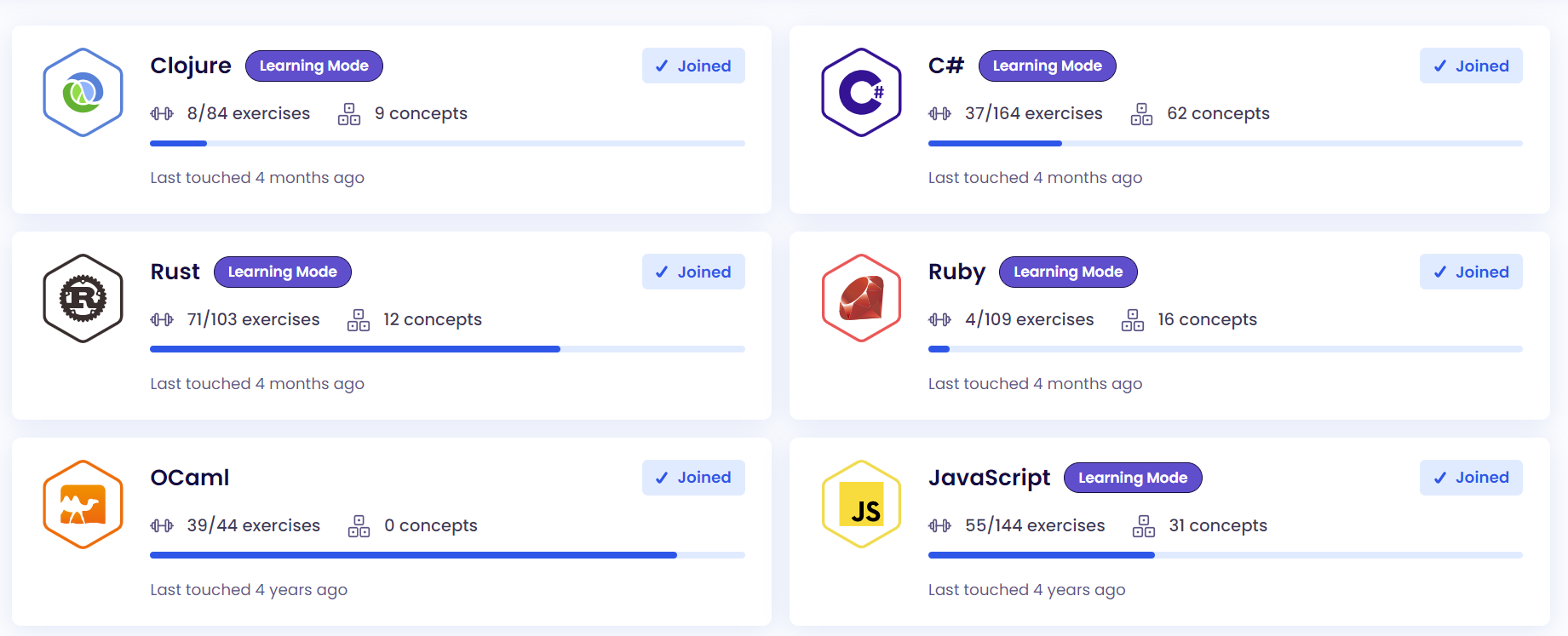The image size is (1568, 636).
Task: Click the '62 concepts' text
Action: (x=1218, y=114)
